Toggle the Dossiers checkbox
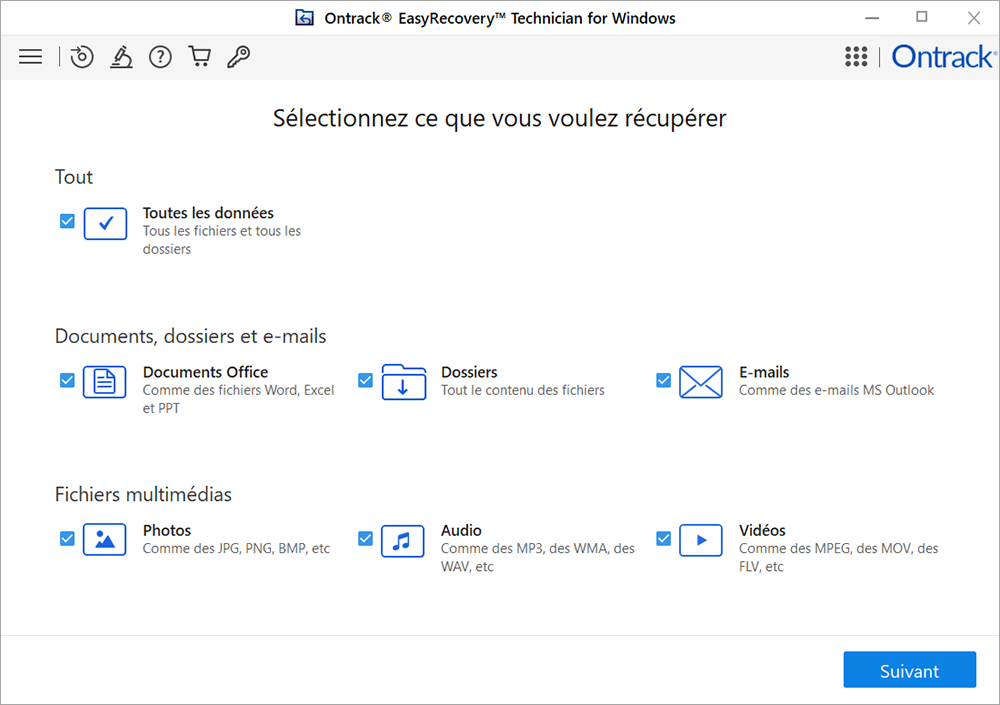The height and width of the screenshot is (705, 1000). click(365, 380)
